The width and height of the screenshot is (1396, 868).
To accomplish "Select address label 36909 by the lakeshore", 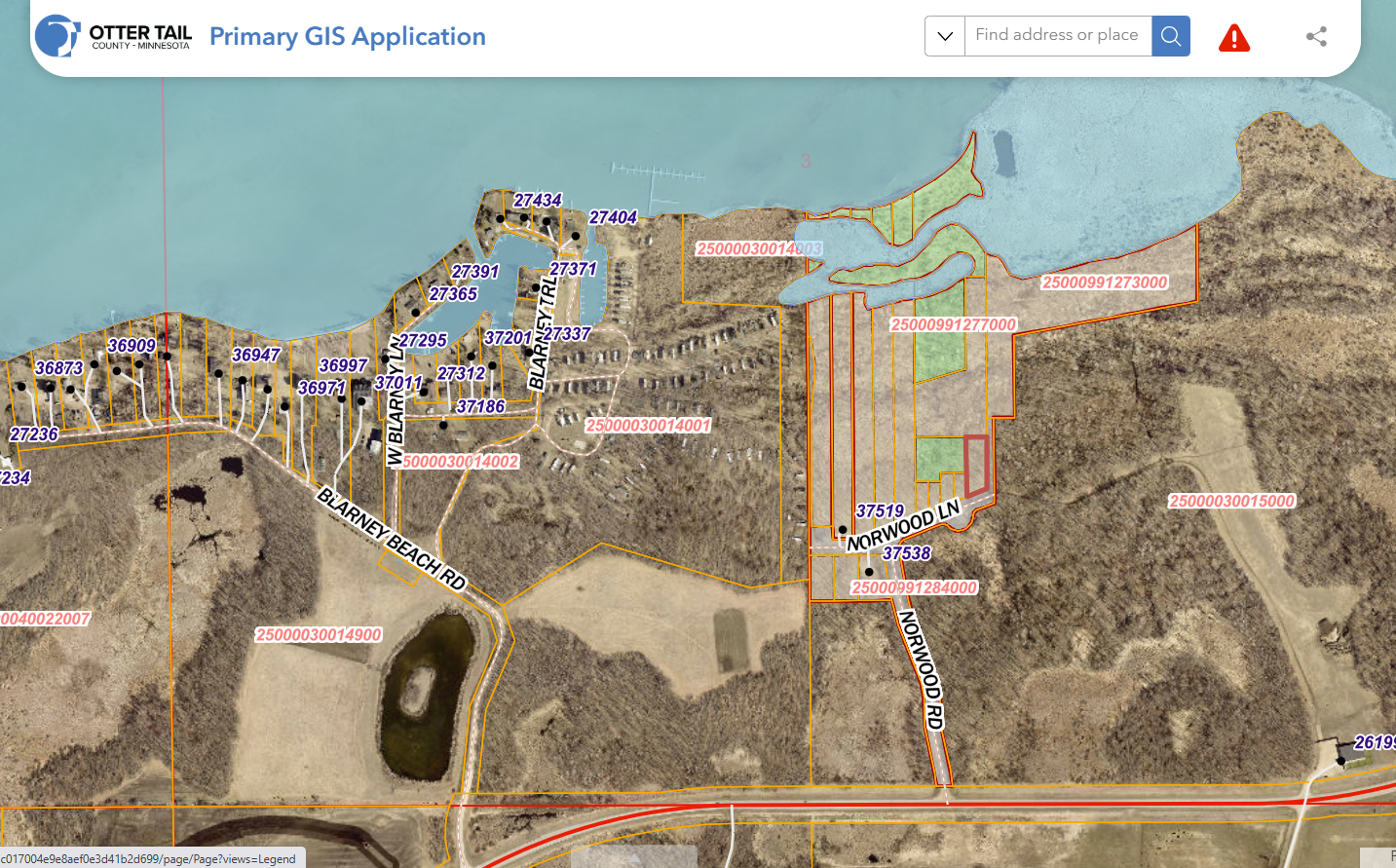I will 132,346.
